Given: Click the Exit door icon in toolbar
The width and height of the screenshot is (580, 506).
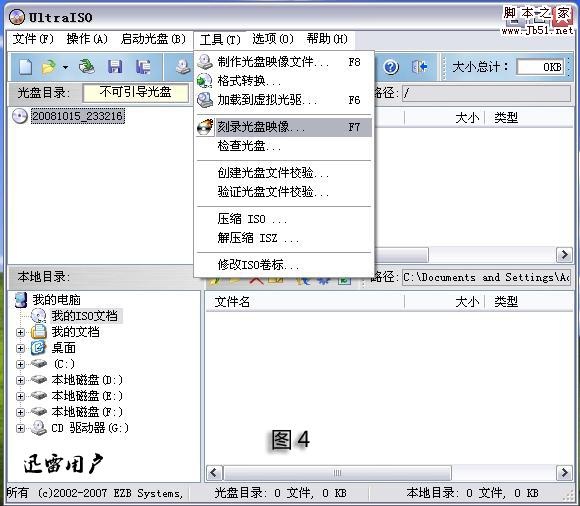Looking at the screenshot, I should [419, 67].
